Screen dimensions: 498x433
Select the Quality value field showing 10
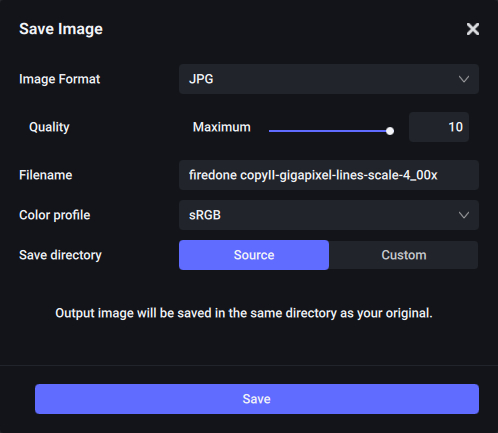(x=439, y=127)
